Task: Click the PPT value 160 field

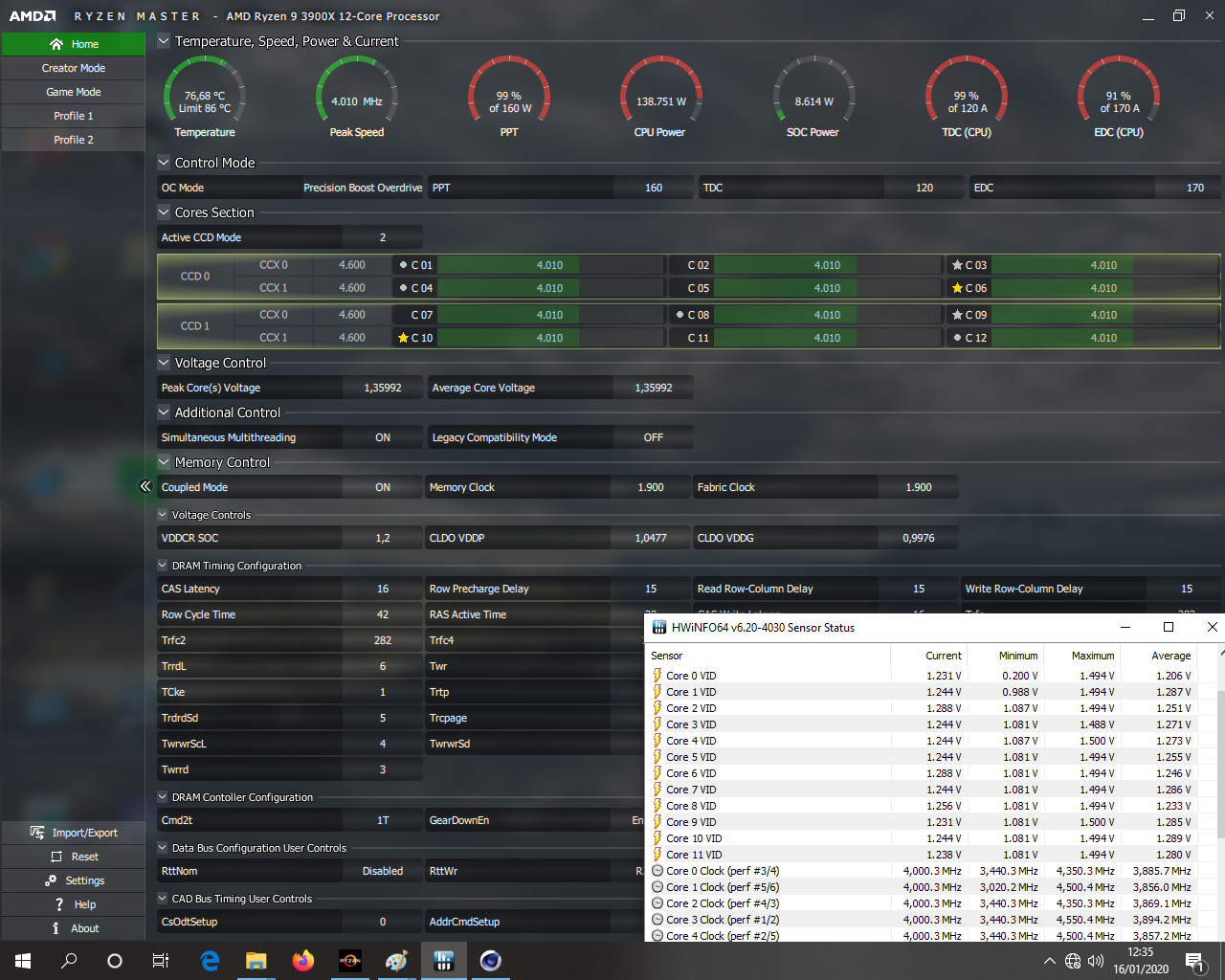Action: coord(654,188)
